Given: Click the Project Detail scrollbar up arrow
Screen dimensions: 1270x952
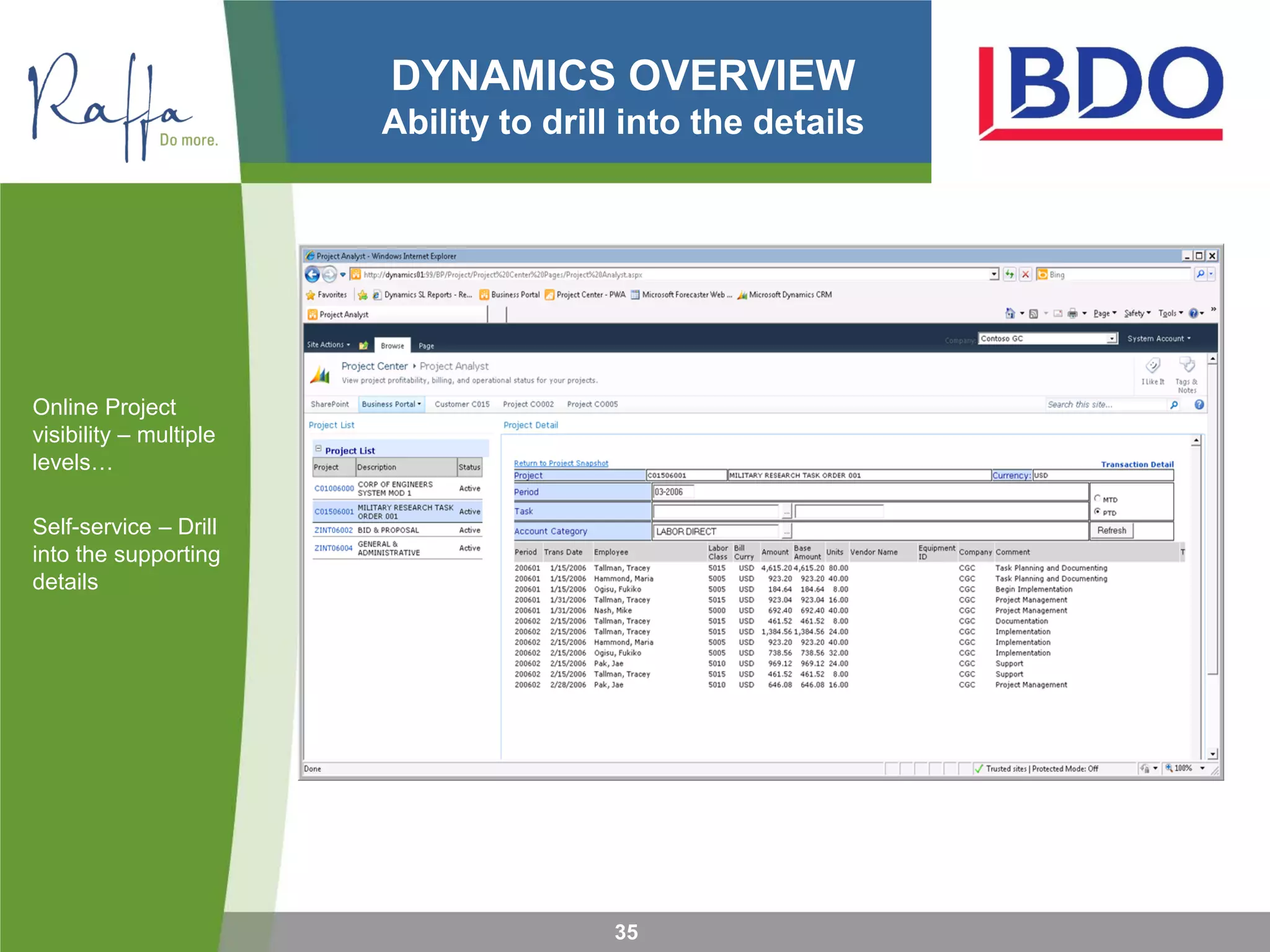Looking at the screenshot, I should click(x=1196, y=441).
